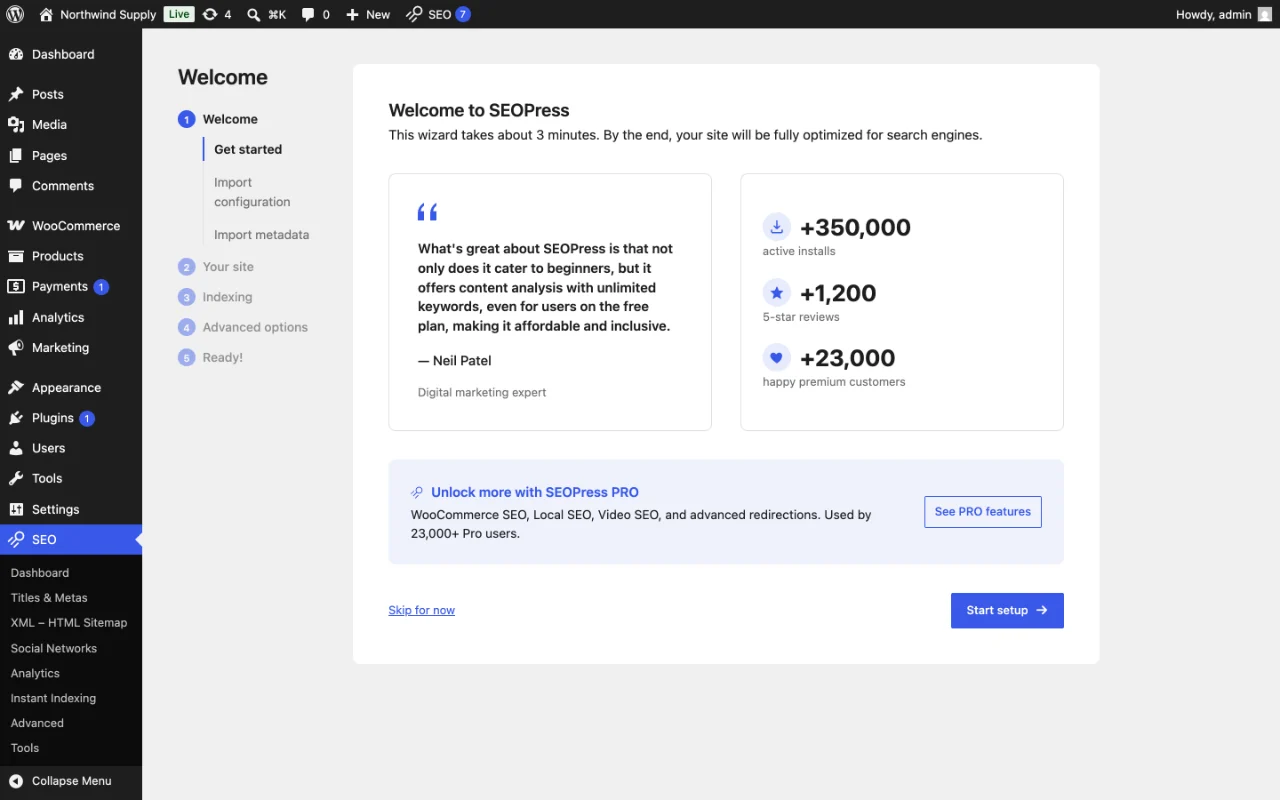Screen dimensions: 1280x800
Task: Click See PRO features button
Action: [x=983, y=512]
